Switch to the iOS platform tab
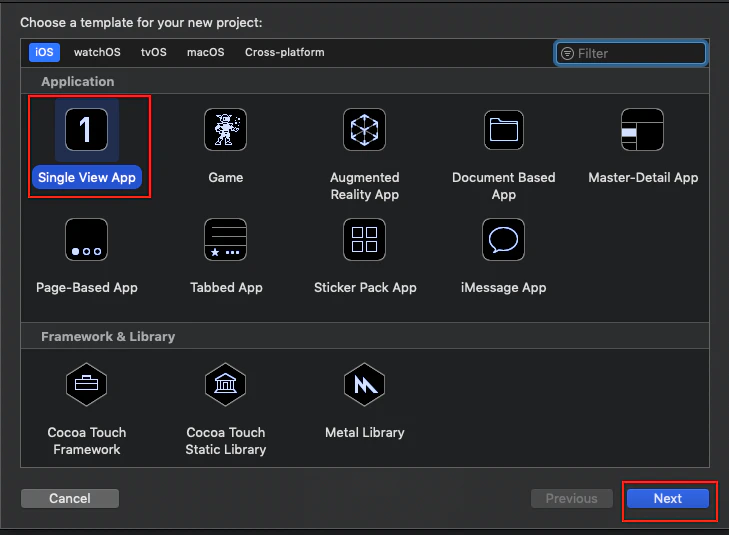 click(x=45, y=52)
